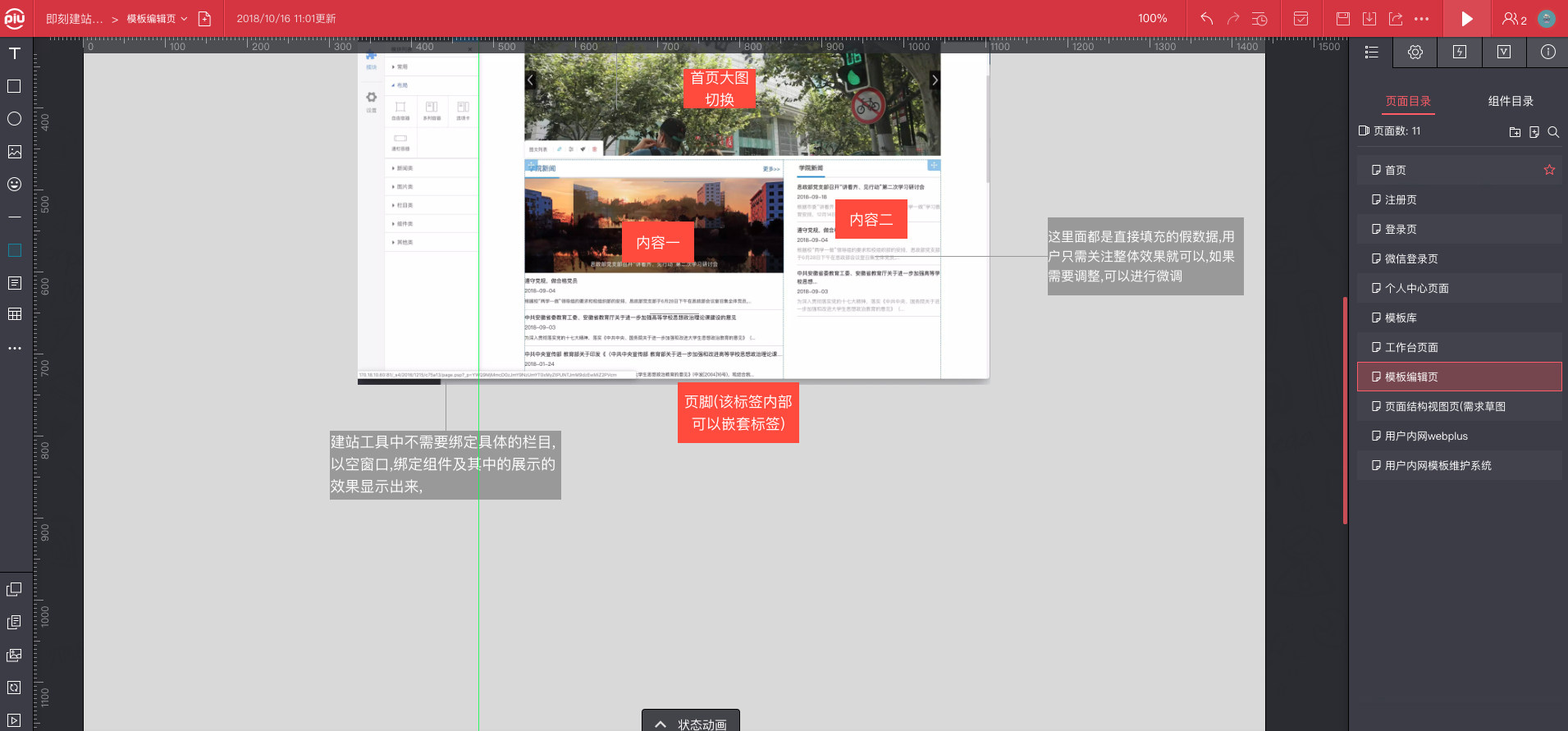
Task: Open the 用户内网模板维护系统 page
Action: pyautogui.click(x=1459, y=465)
